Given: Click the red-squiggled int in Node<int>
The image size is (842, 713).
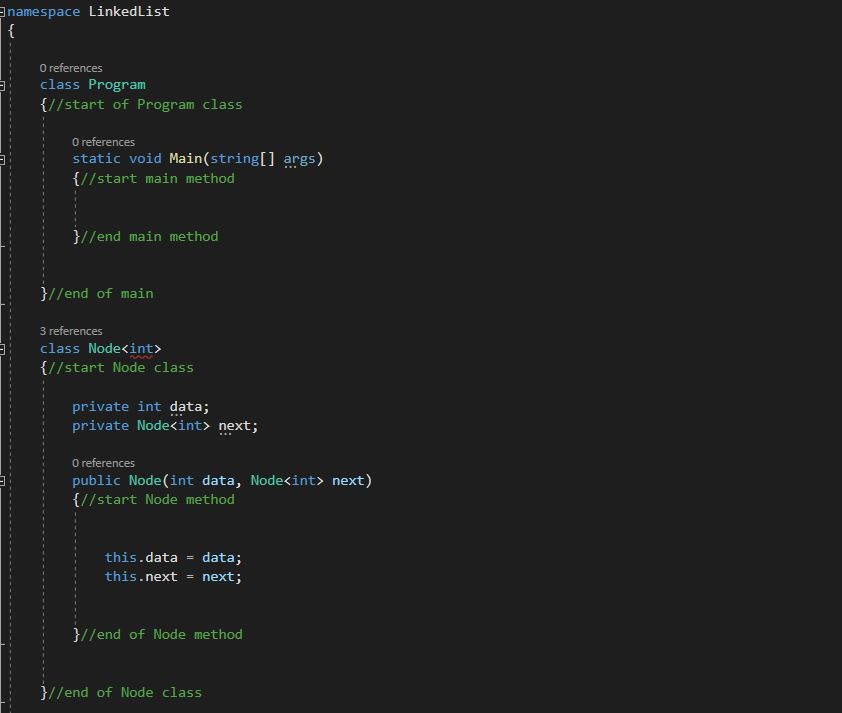Looking at the screenshot, I should [x=141, y=348].
